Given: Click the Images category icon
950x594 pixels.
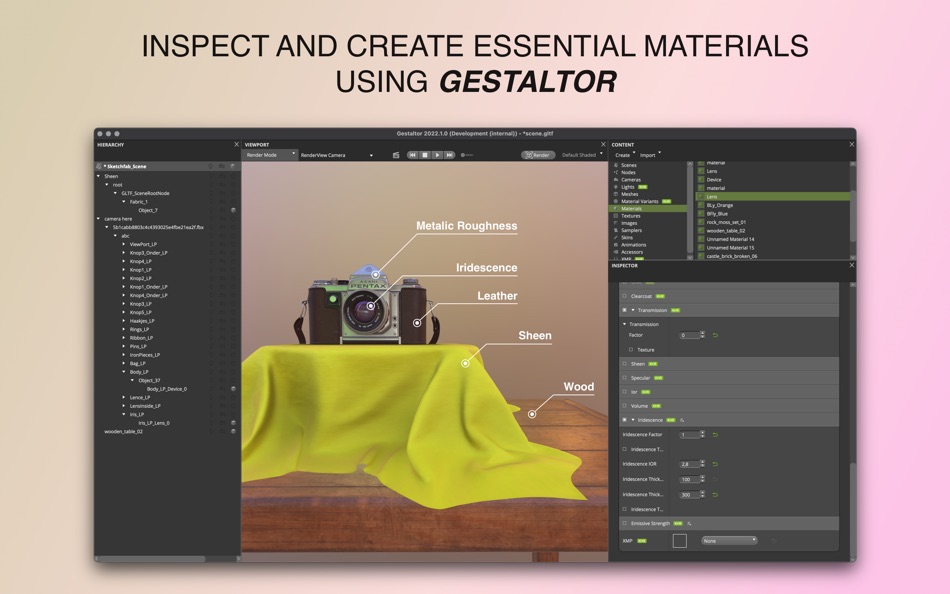Looking at the screenshot, I should [x=616, y=223].
